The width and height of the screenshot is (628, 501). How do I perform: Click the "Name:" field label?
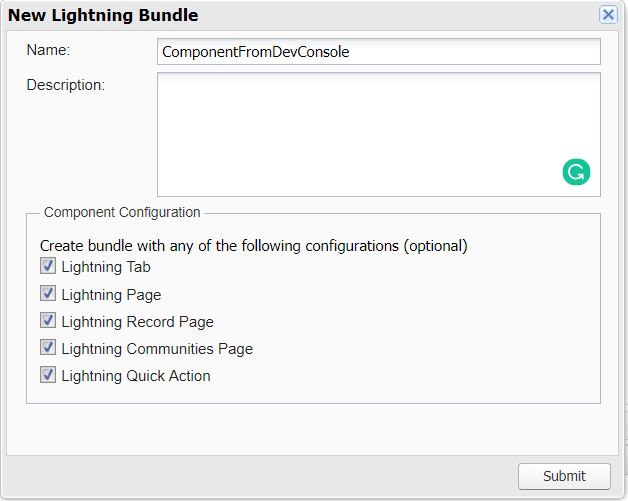pyautogui.click(x=47, y=50)
